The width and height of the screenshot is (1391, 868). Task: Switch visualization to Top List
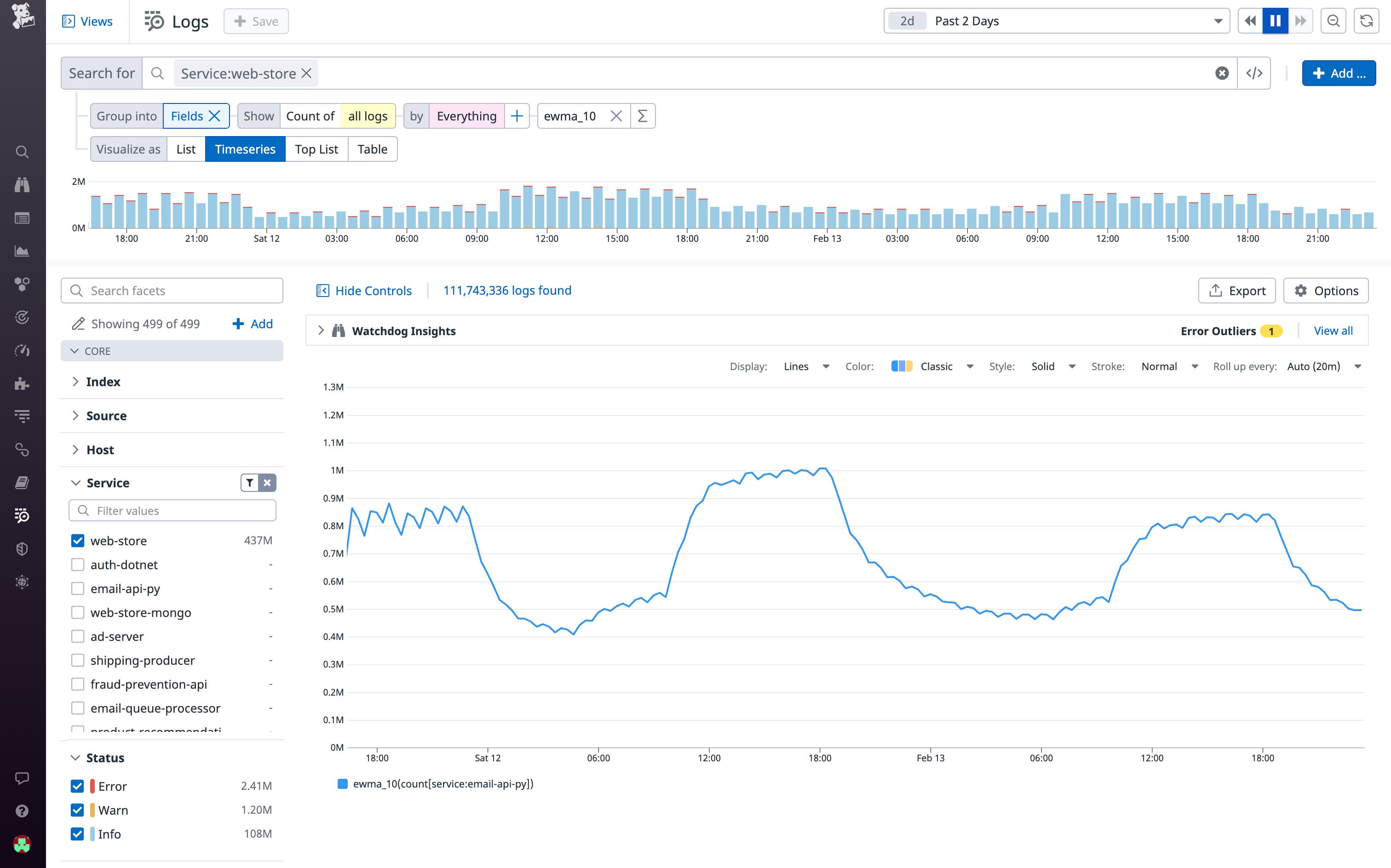[316, 148]
